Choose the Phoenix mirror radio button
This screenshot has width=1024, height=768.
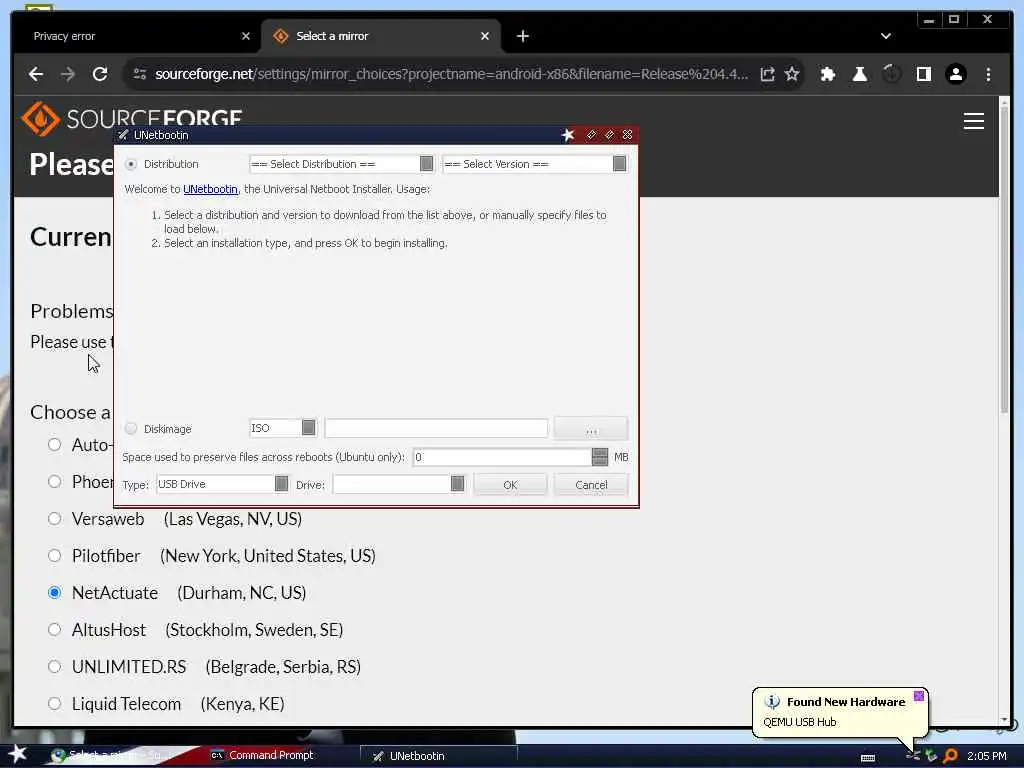[x=55, y=481]
